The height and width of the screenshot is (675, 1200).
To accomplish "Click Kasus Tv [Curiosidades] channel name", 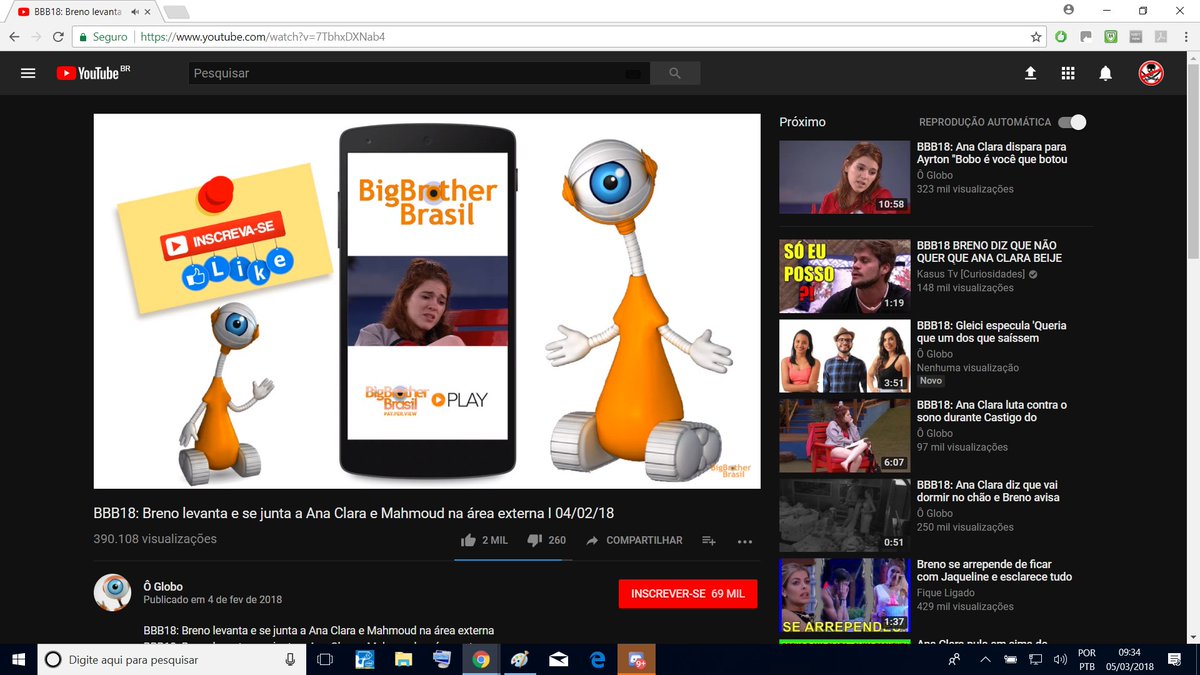I will coord(970,274).
